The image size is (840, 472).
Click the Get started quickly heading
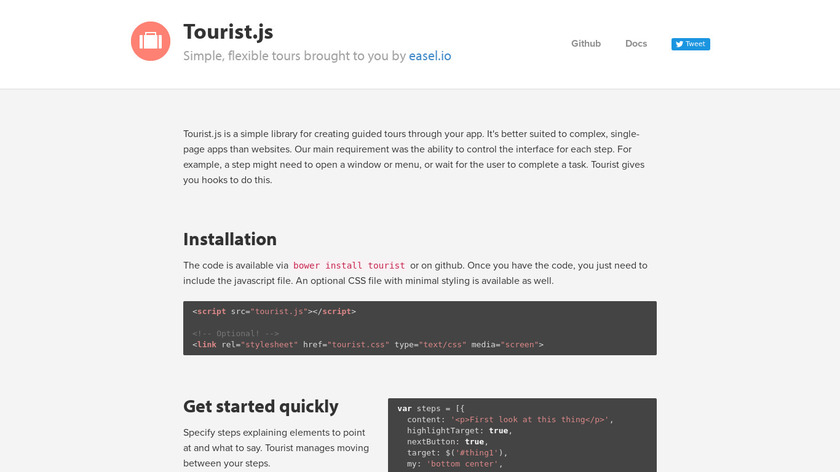point(261,406)
